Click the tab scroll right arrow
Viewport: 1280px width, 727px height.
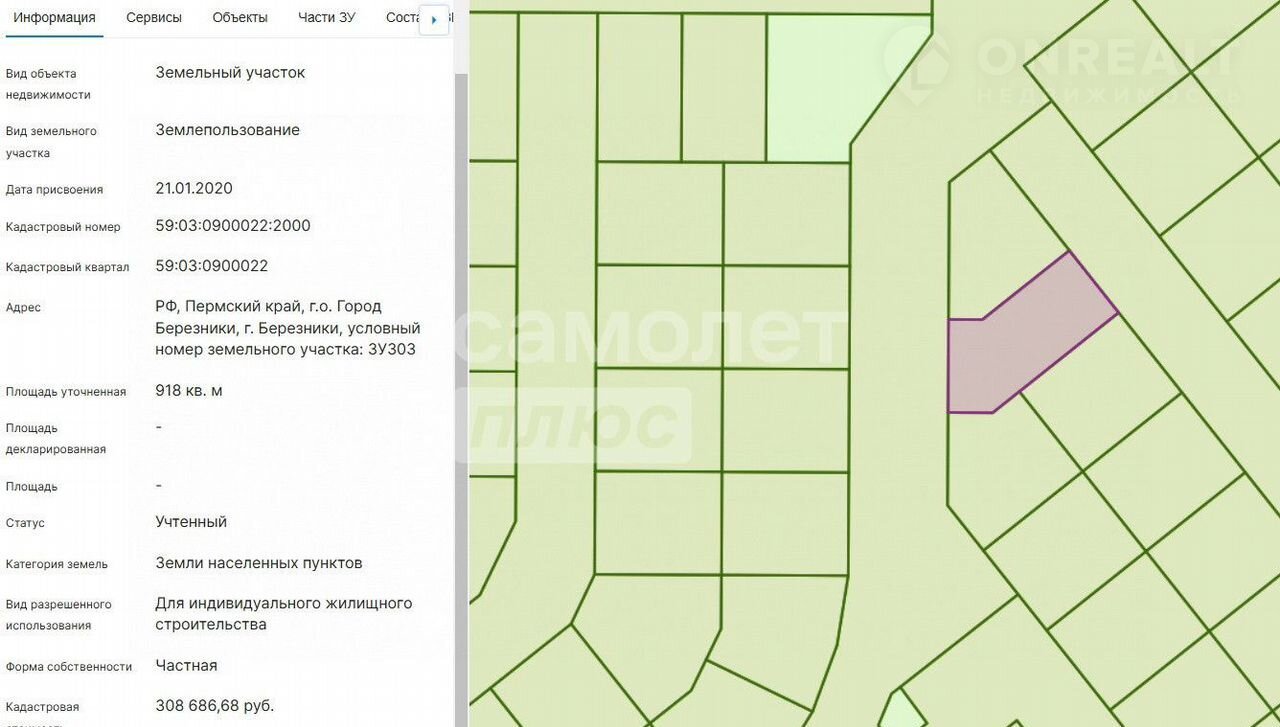point(433,20)
